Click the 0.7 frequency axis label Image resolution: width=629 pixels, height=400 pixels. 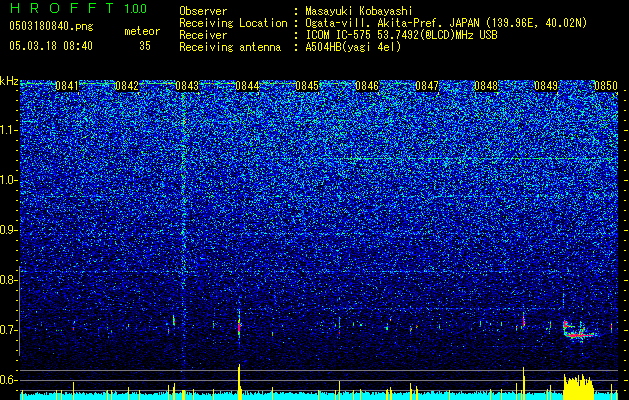(x=8, y=330)
